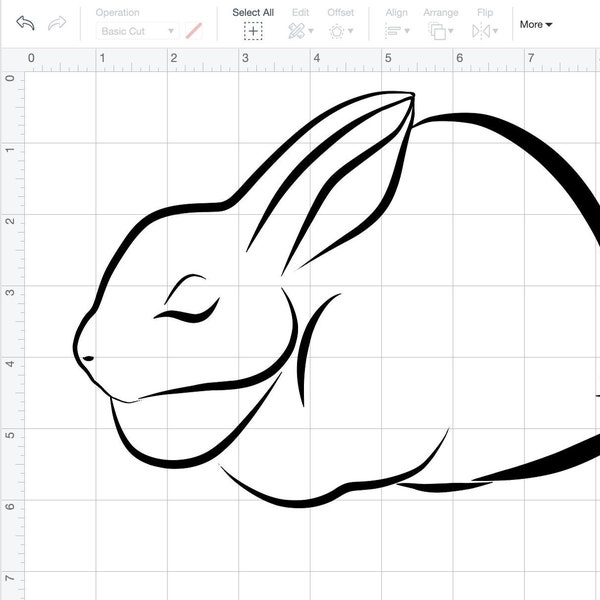The height and width of the screenshot is (600, 600).
Task: Click the Flip label text
Action: pos(485,13)
